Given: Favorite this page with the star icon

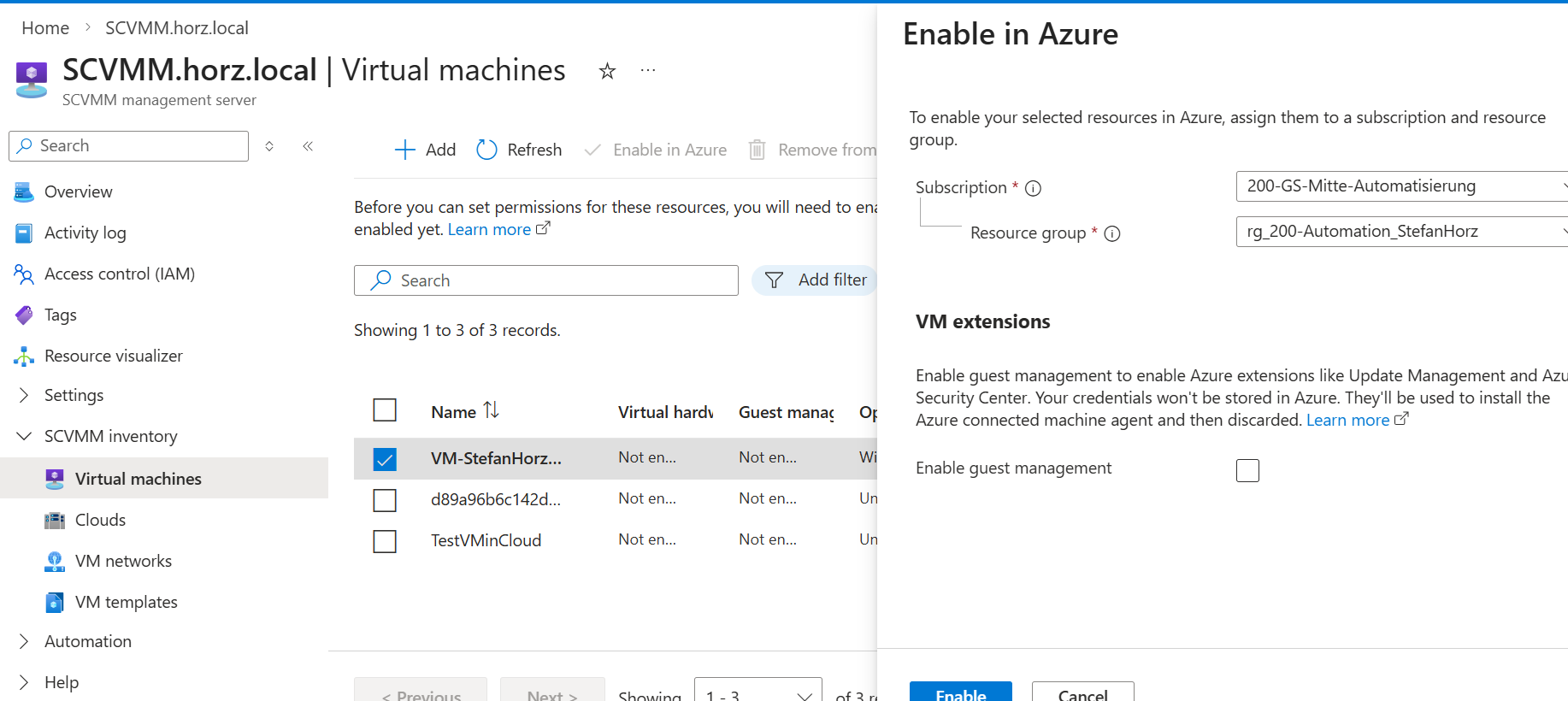Looking at the screenshot, I should (607, 71).
